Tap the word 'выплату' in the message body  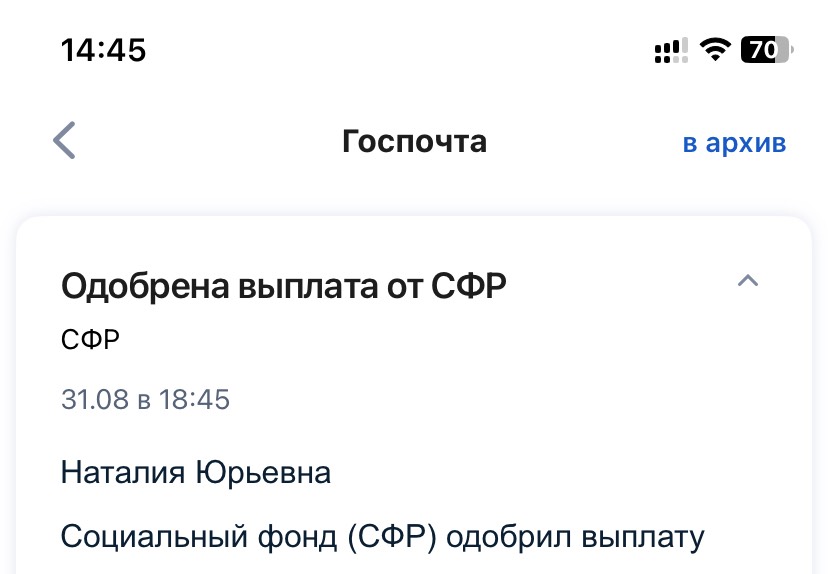point(643,538)
